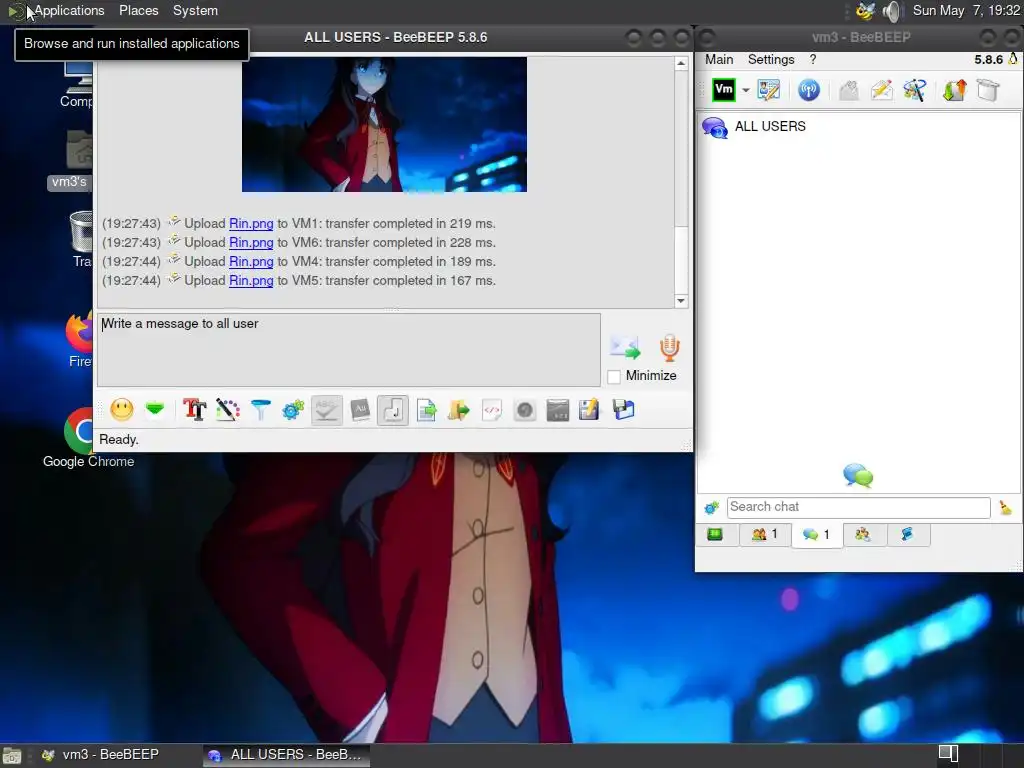Edit your profile with the vCard pencil icon

tap(769, 89)
